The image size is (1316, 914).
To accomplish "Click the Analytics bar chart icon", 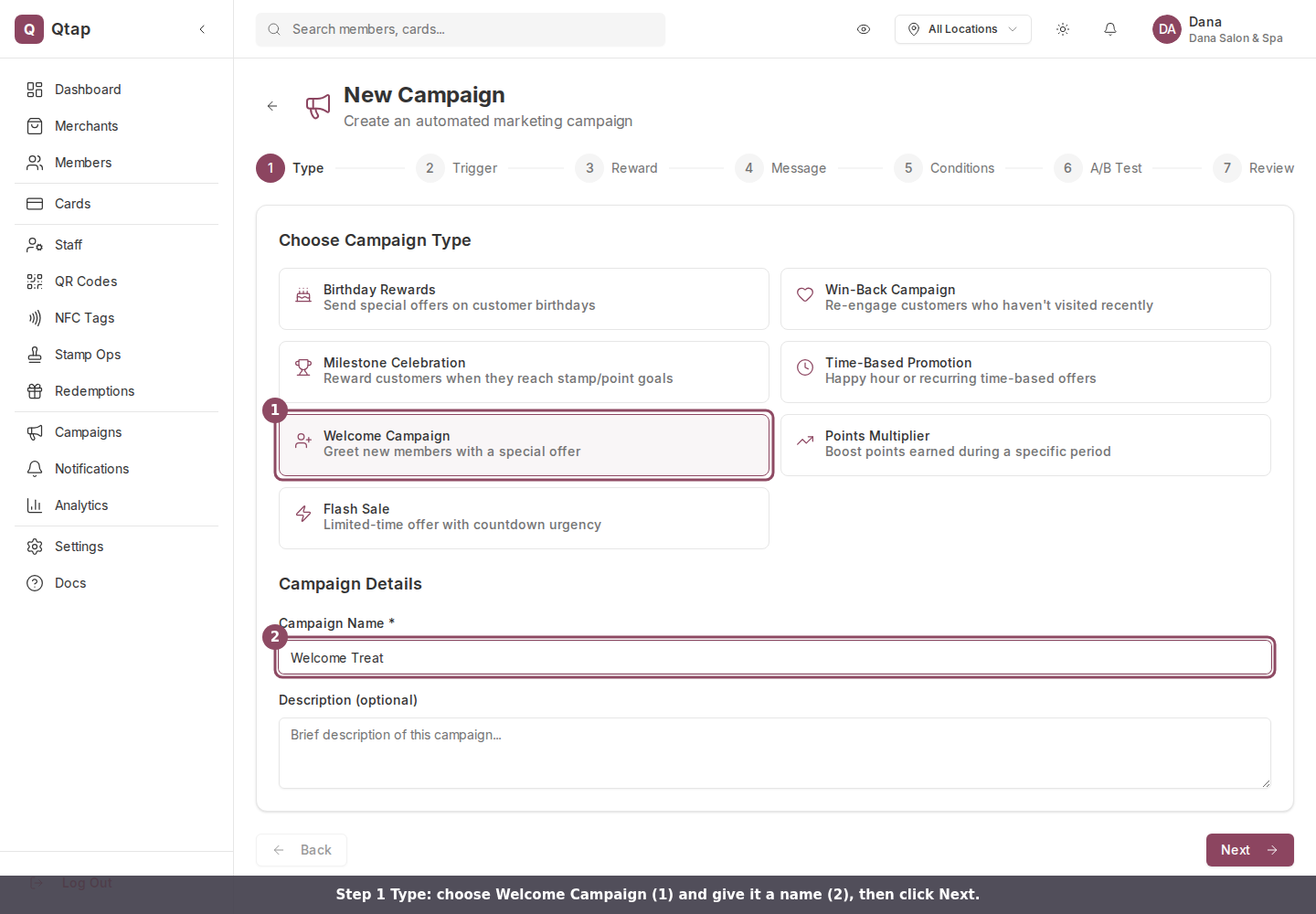I will click(35, 505).
